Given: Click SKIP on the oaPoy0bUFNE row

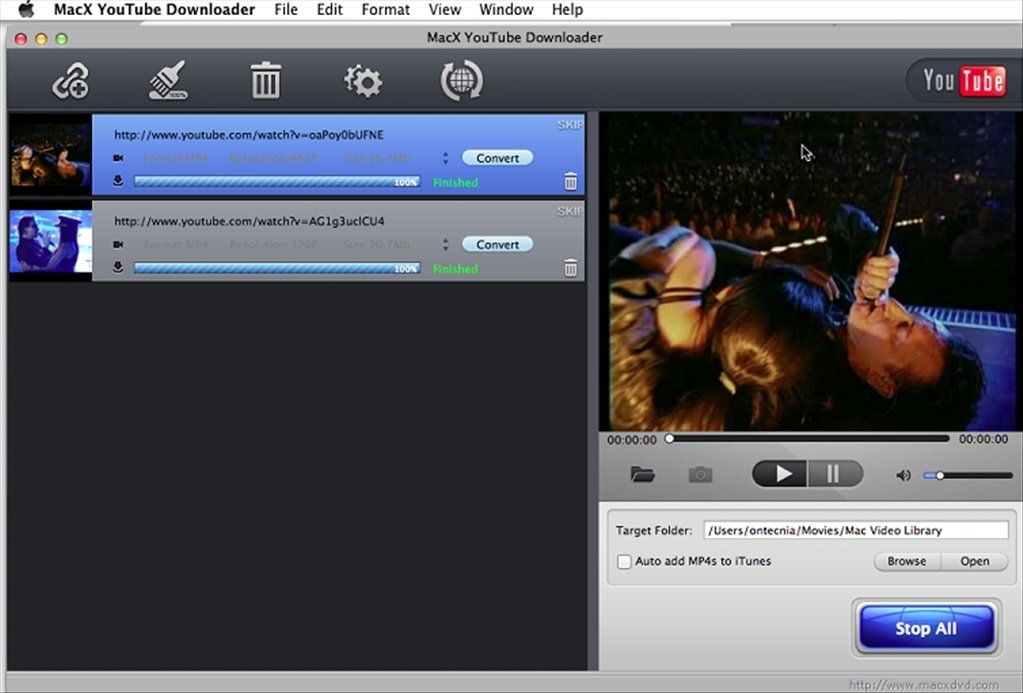Looking at the screenshot, I should [570, 125].
